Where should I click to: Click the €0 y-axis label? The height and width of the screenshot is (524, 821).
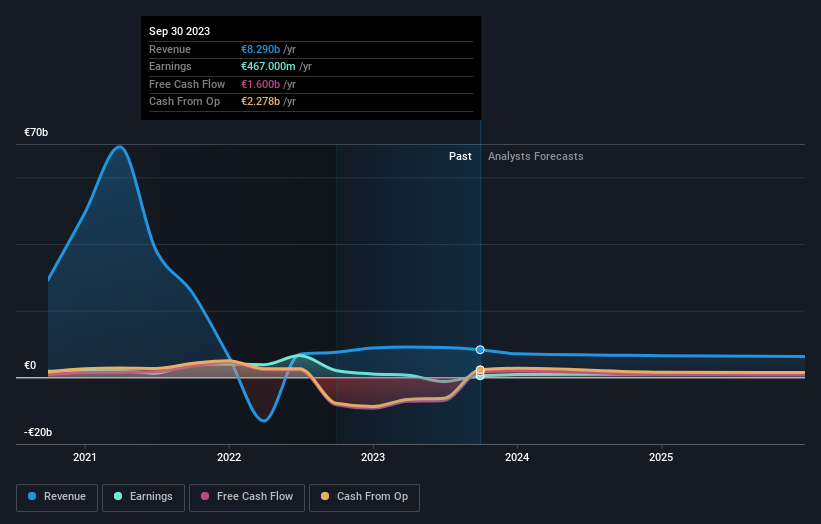(x=30, y=365)
